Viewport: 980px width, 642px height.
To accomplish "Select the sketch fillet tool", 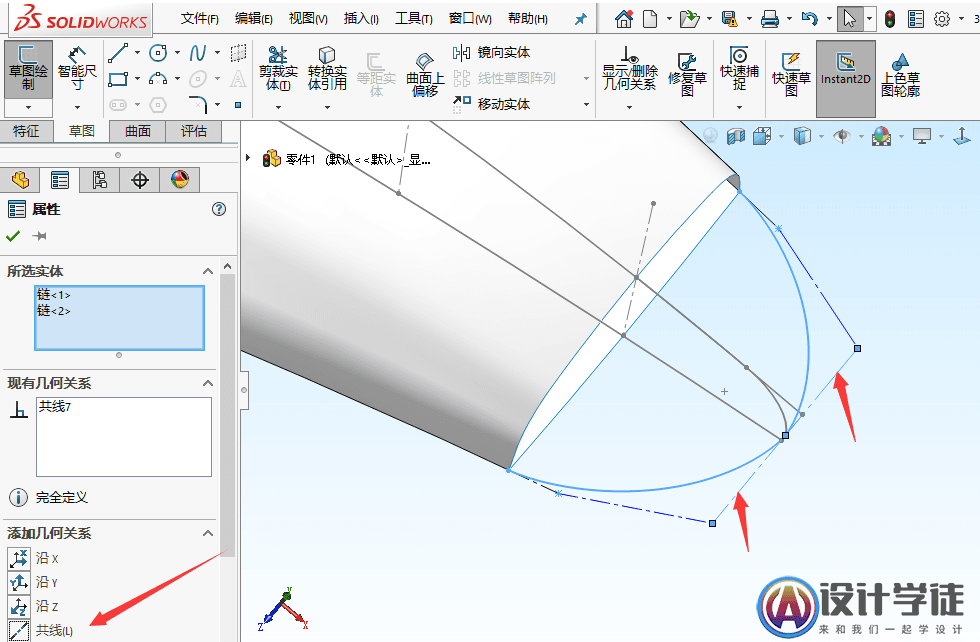I will (198, 104).
